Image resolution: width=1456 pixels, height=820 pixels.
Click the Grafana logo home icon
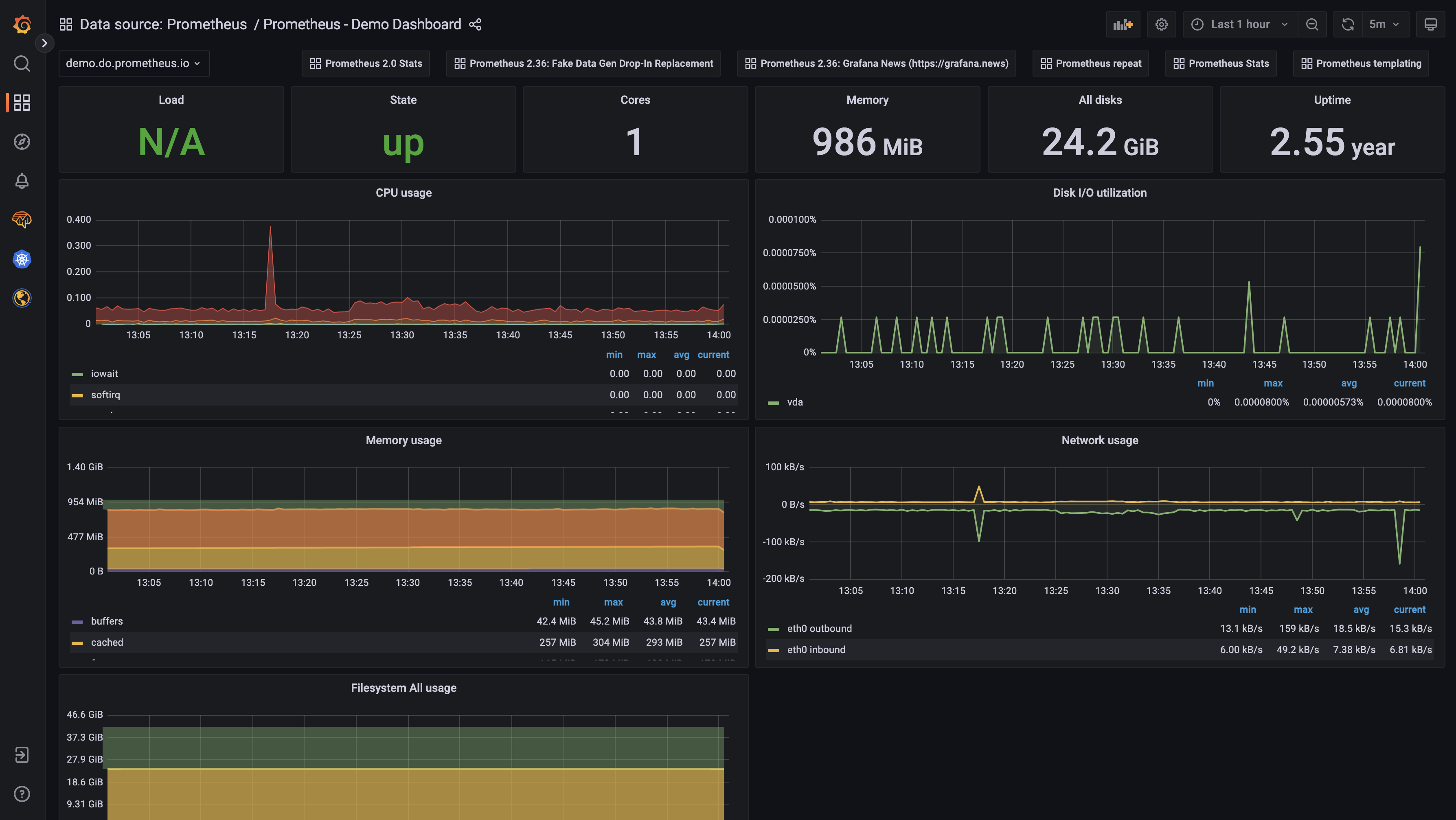tap(22, 24)
